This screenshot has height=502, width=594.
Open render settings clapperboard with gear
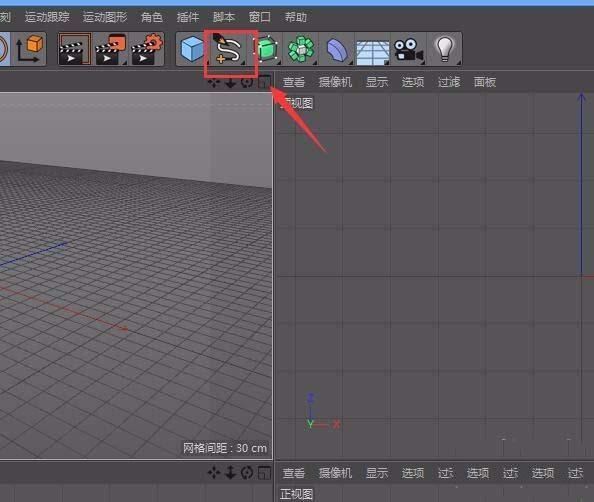tap(147, 49)
